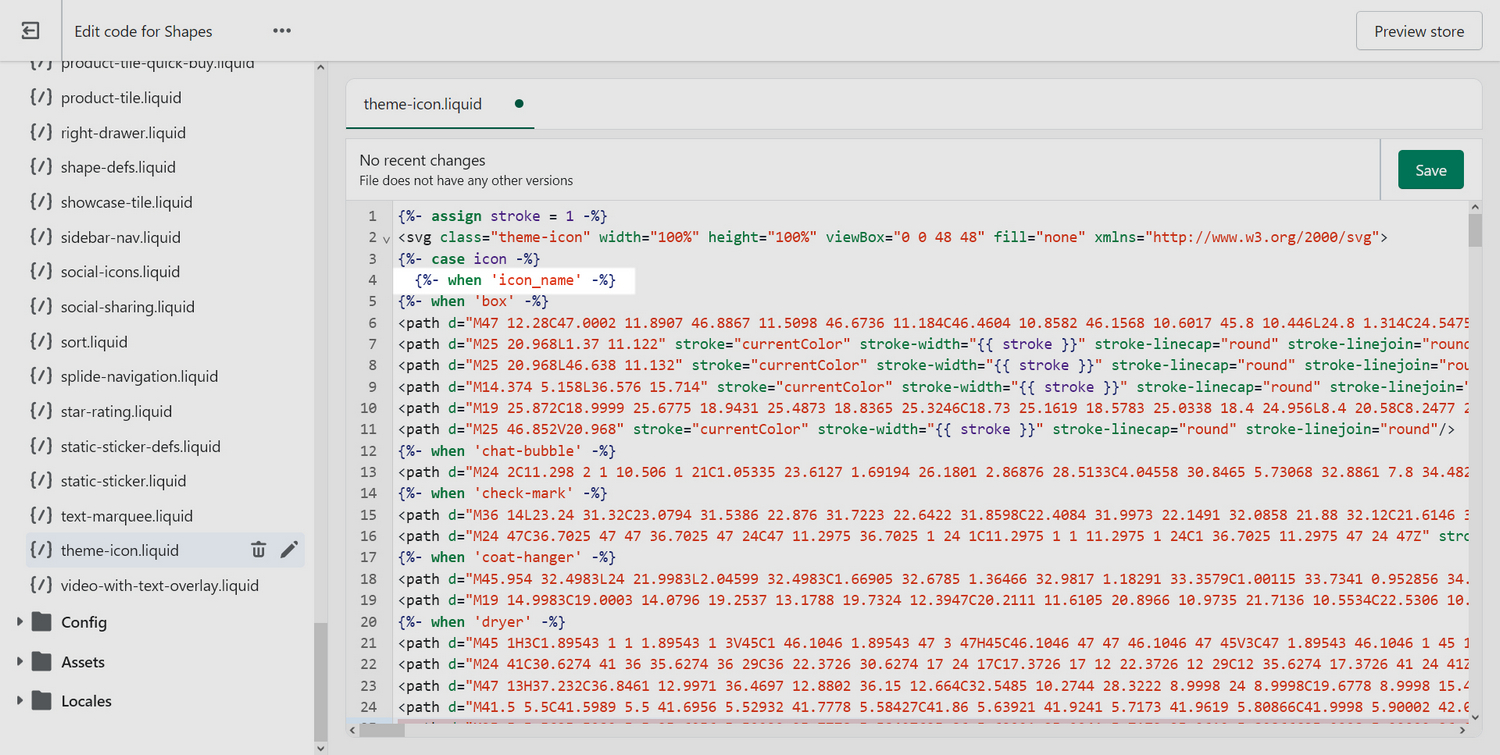Click the splide-navigation.liquid file icon

coord(40,376)
